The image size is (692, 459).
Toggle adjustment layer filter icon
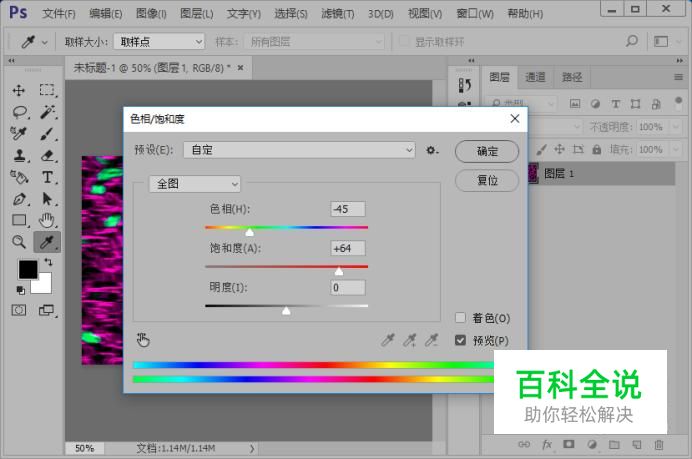click(595, 104)
